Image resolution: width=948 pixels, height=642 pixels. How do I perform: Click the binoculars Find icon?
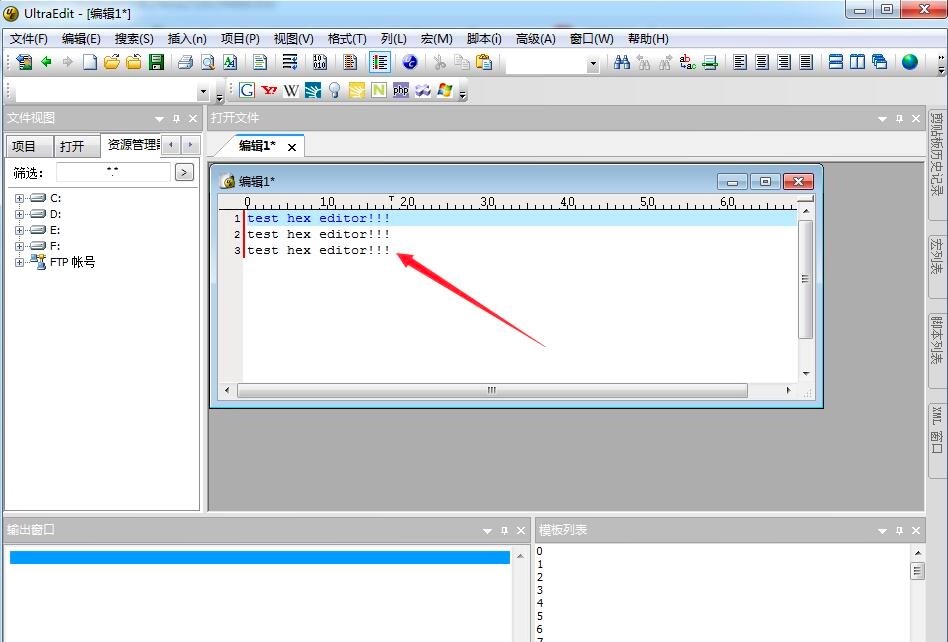click(x=622, y=62)
